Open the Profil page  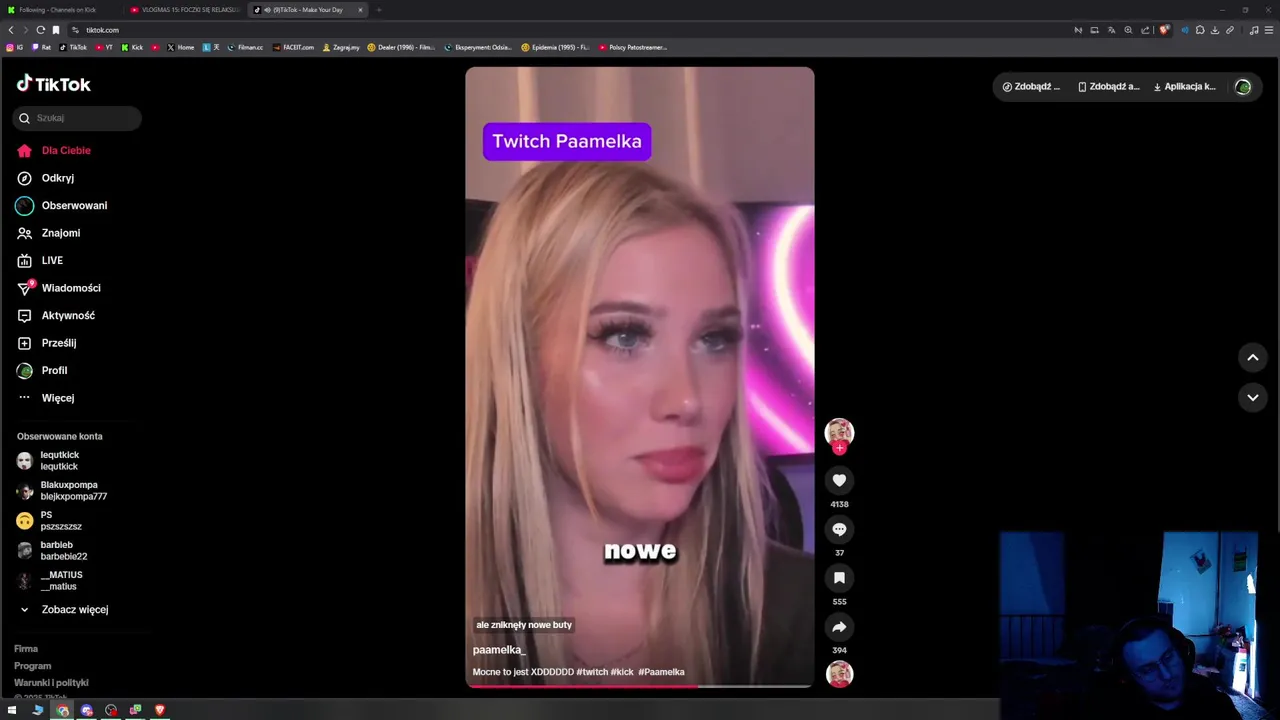click(x=42, y=370)
